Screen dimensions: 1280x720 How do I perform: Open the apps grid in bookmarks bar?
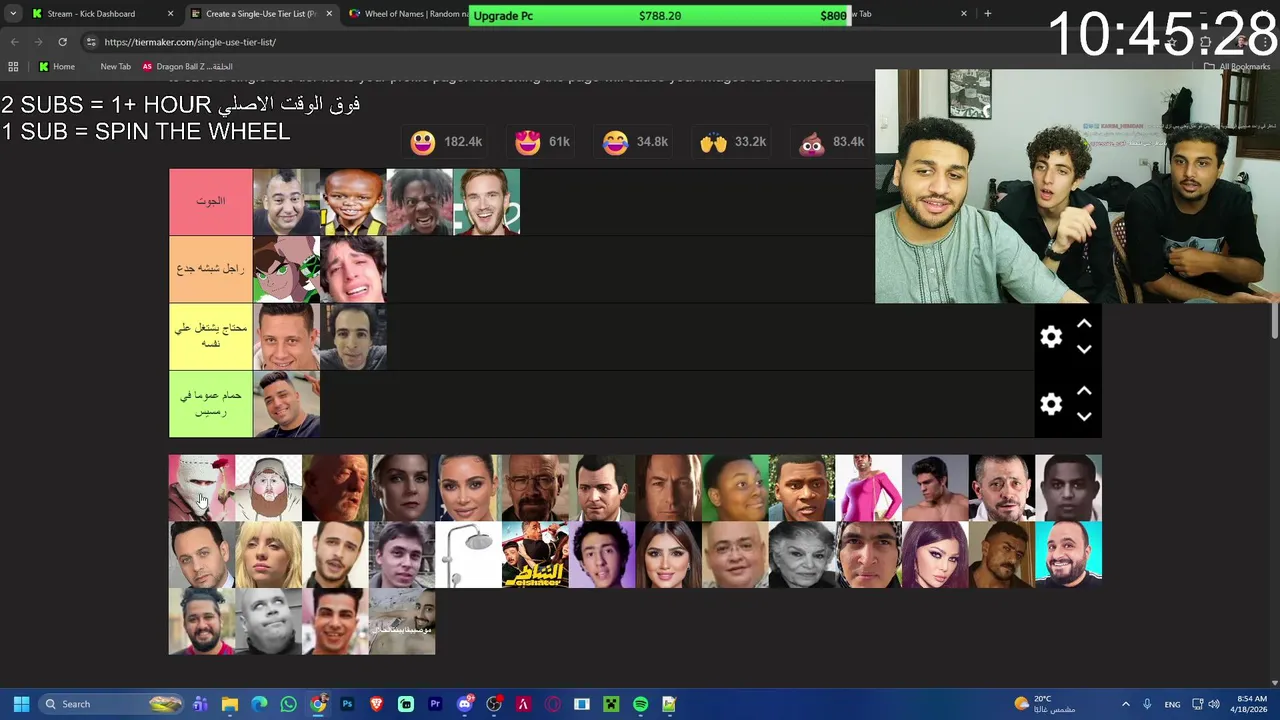tap(13, 66)
